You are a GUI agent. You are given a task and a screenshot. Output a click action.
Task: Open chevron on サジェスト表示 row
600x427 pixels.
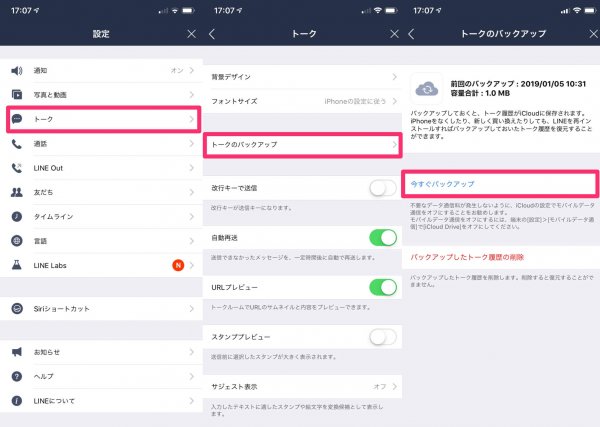395,386
